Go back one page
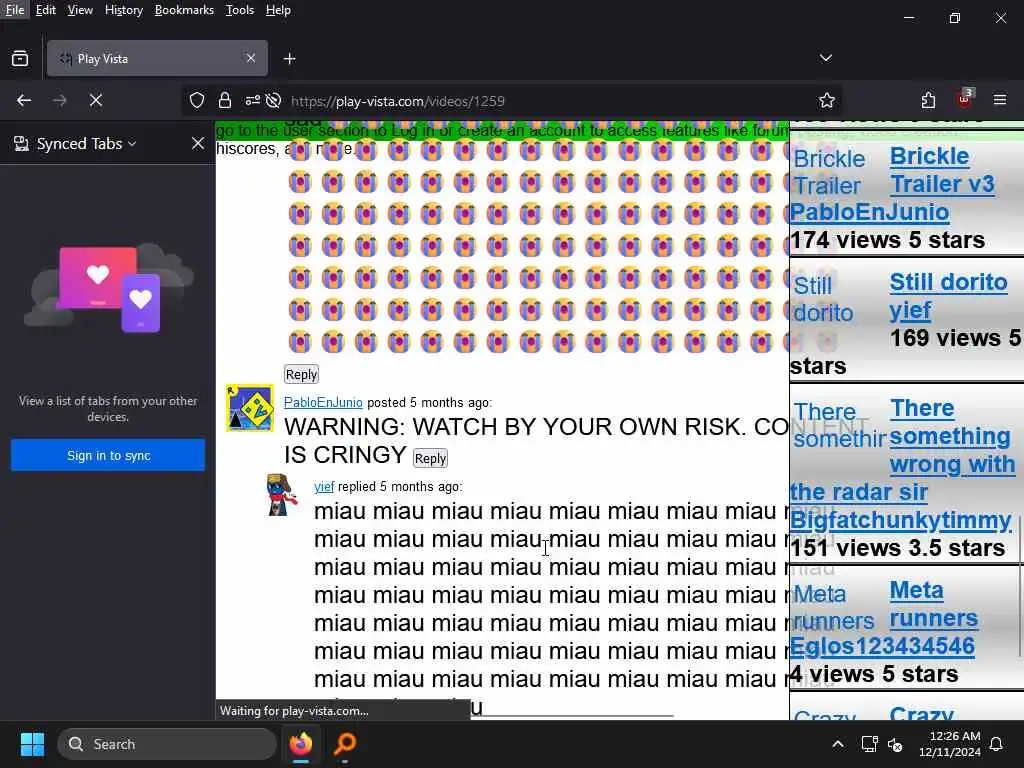The height and width of the screenshot is (768, 1024). (x=24, y=101)
